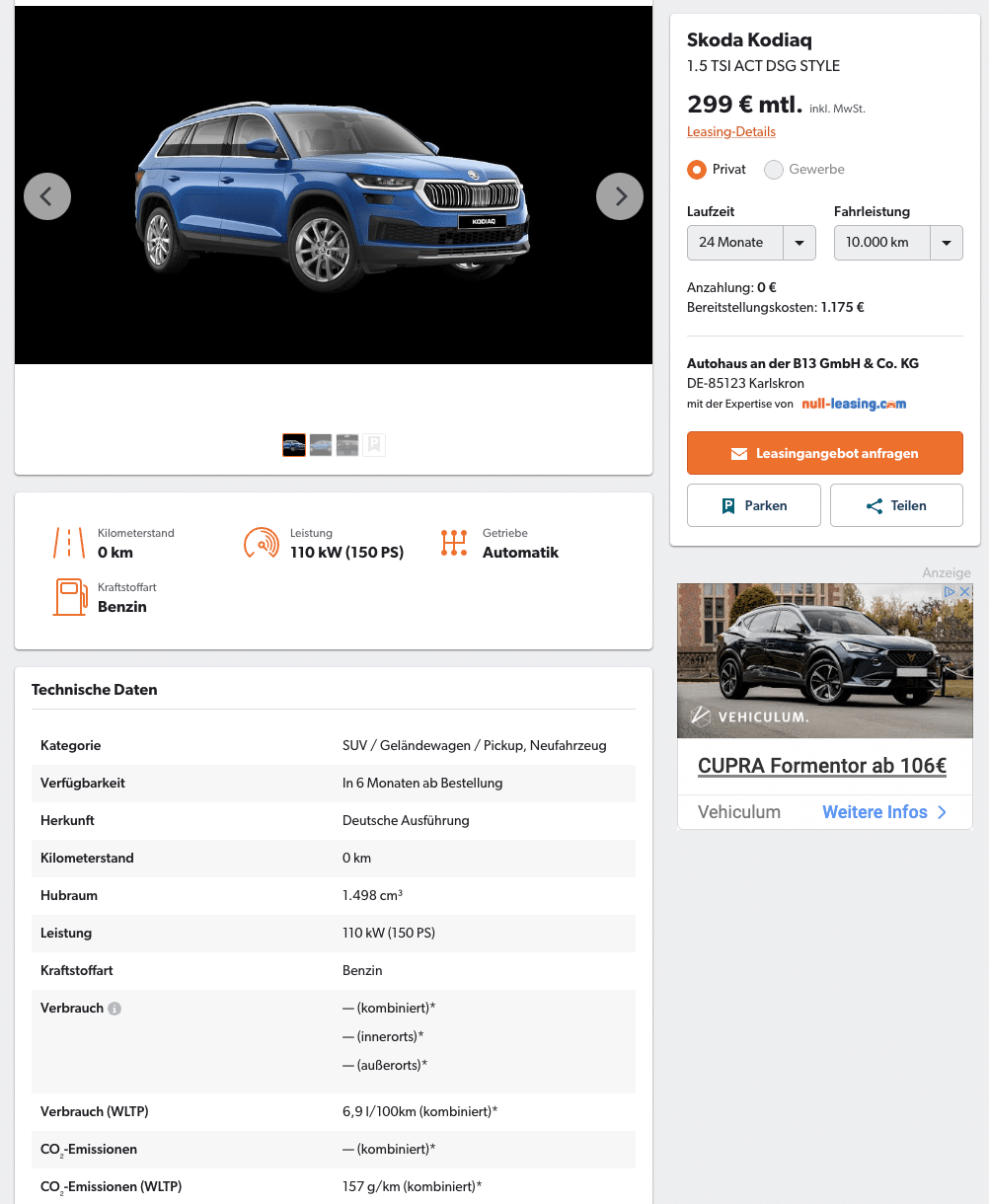This screenshot has width=989, height=1204.
Task: Open AdChoices info triangle icon
Action: (951, 591)
